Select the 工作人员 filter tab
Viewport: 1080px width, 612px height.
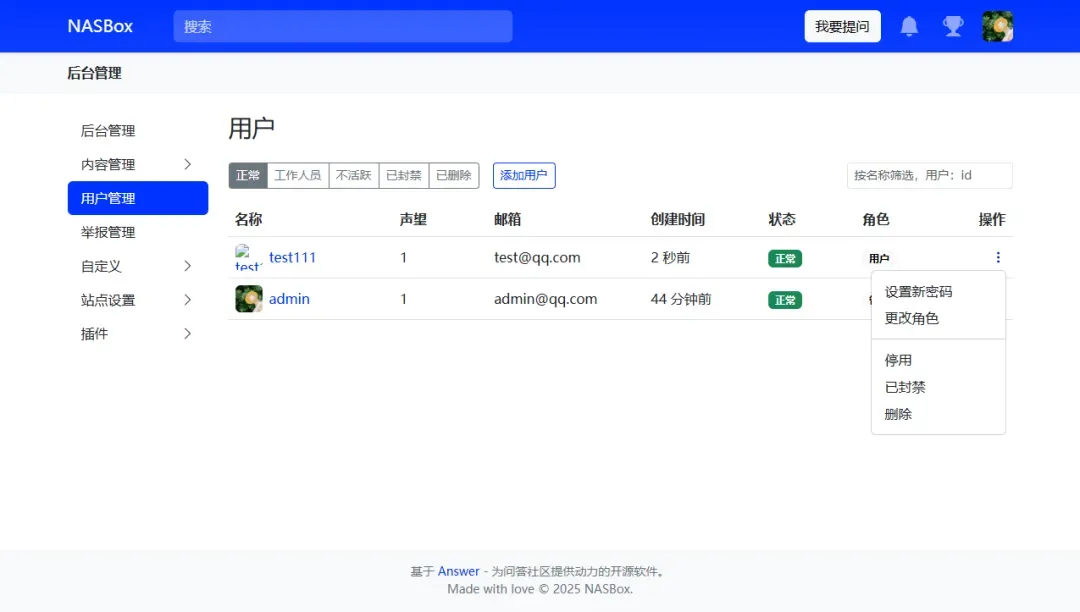pos(298,175)
